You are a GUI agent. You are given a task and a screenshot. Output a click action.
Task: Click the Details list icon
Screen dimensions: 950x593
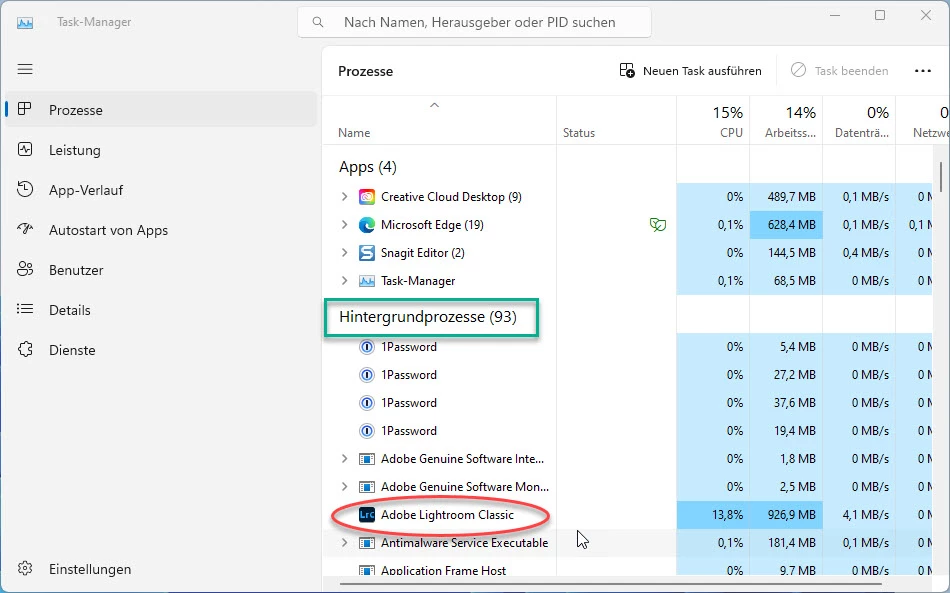pyautogui.click(x=25, y=310)
